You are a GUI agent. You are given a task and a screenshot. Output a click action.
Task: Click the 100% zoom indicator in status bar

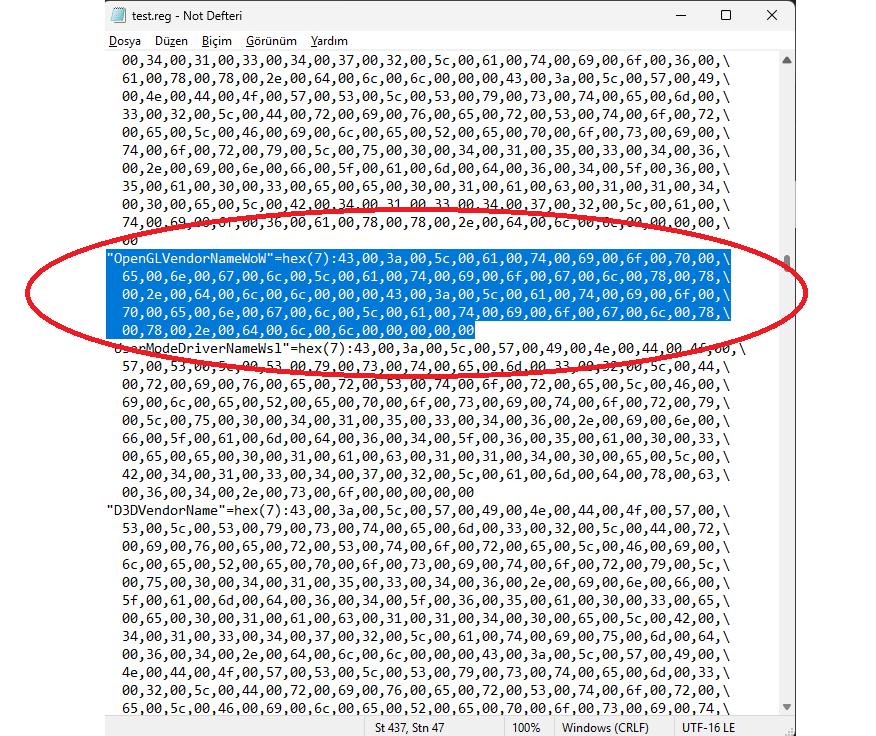click(x=526, y=728)
